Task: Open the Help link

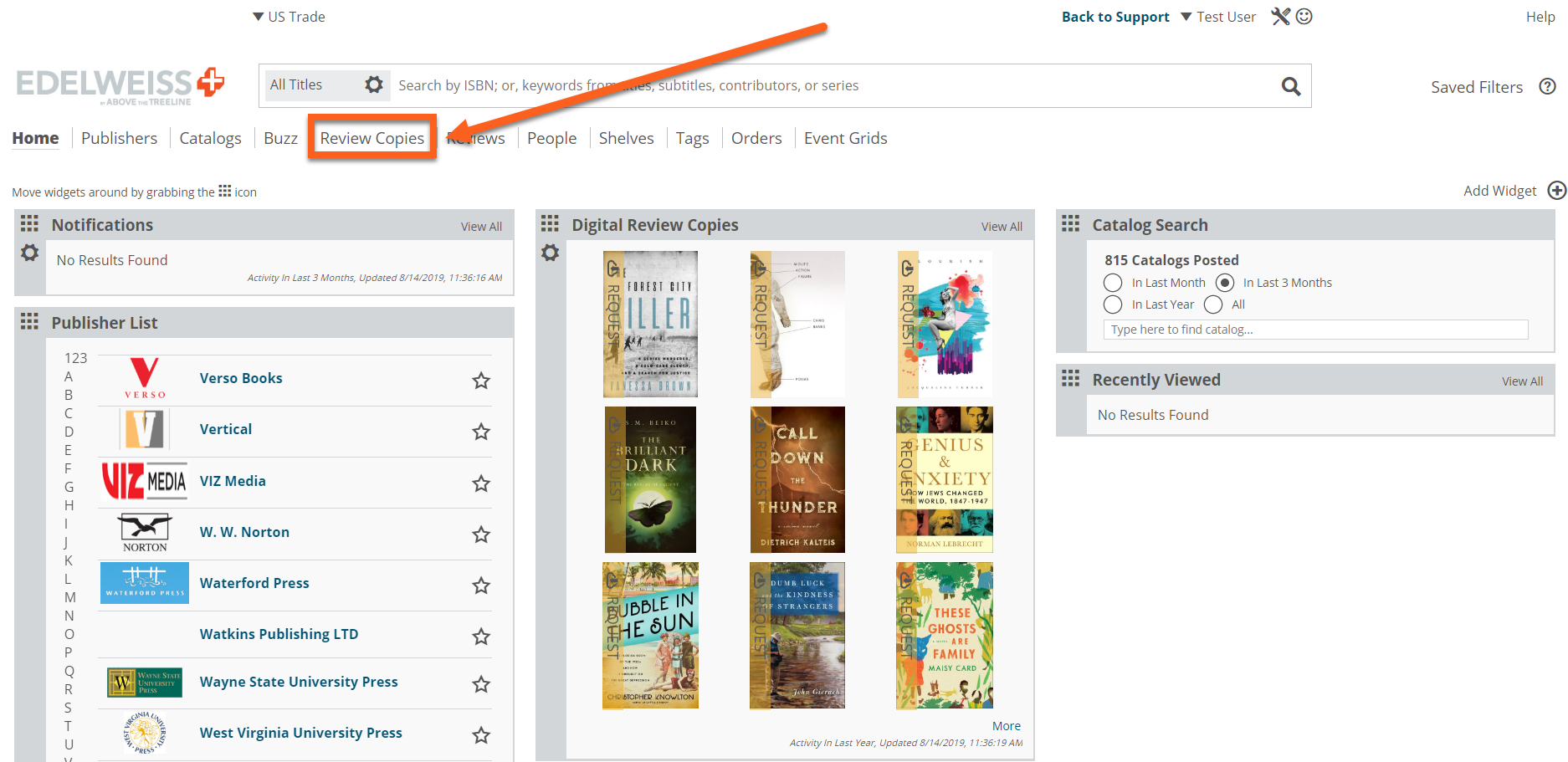Action: pos(1540,17)
